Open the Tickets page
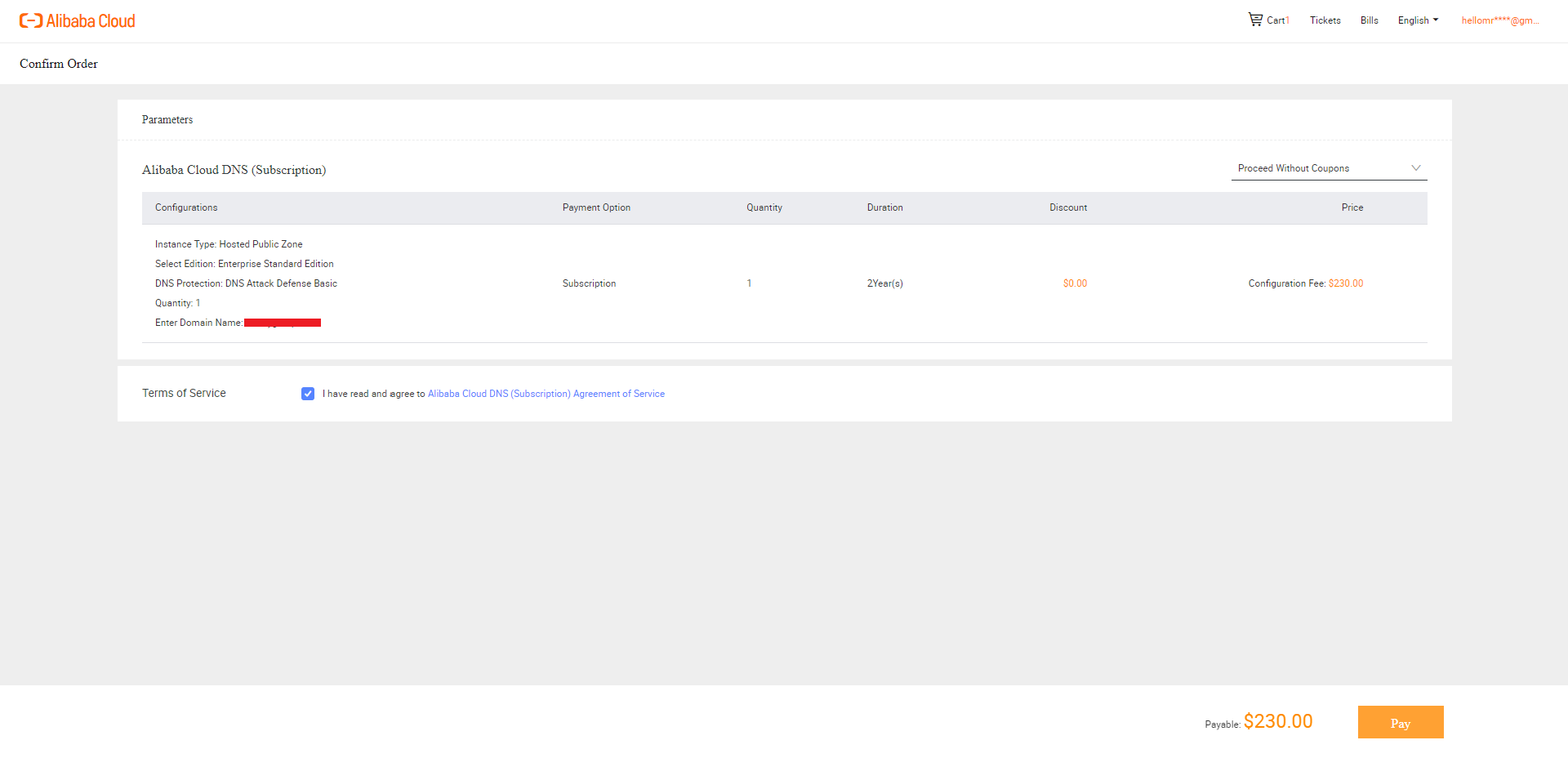Viewport: 1568px width, 758px height. coord(1325,20)
